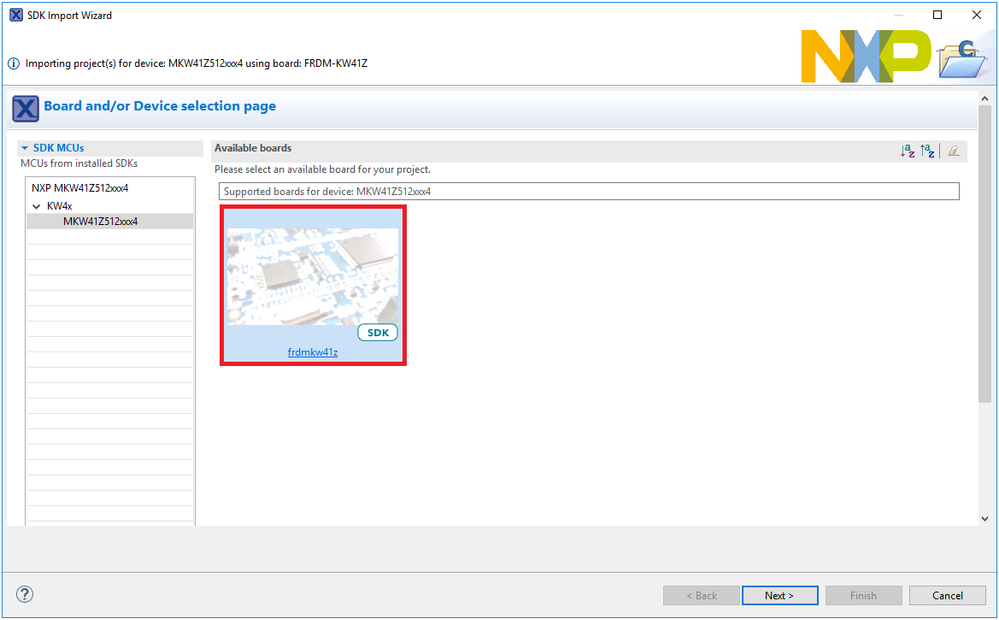The image size is (999, 620).
Task: Click the page scroll down arrow
Action: [985, 519]
